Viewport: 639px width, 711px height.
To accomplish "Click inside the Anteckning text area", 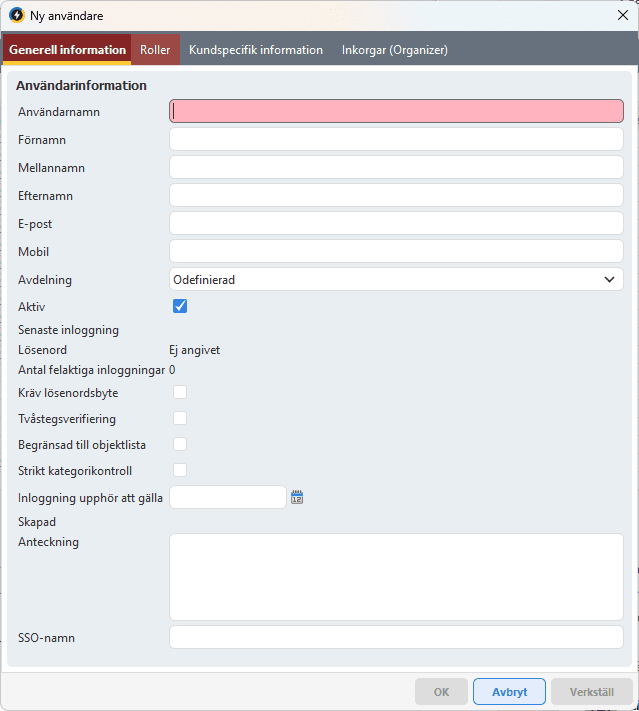I will click(396, 576).
